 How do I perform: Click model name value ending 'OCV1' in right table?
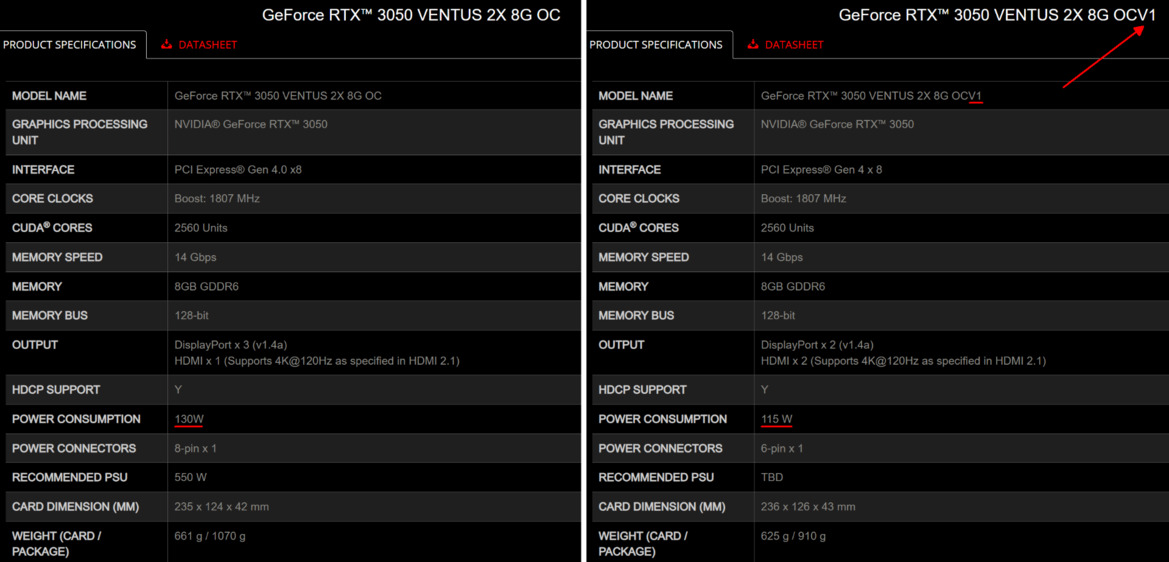tap(872, 96)
